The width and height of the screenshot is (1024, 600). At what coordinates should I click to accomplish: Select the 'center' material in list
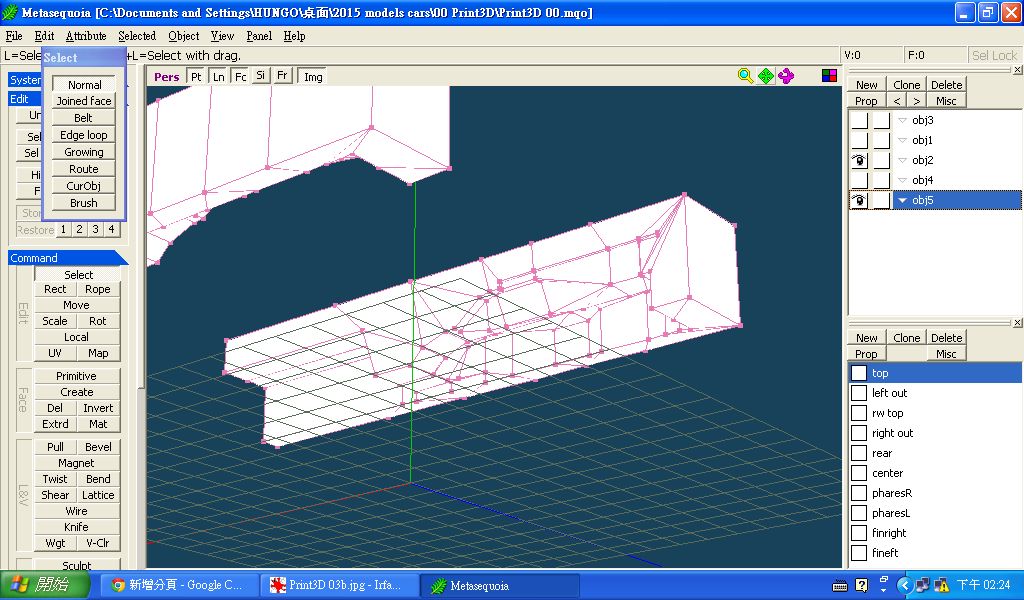point(887,473)
